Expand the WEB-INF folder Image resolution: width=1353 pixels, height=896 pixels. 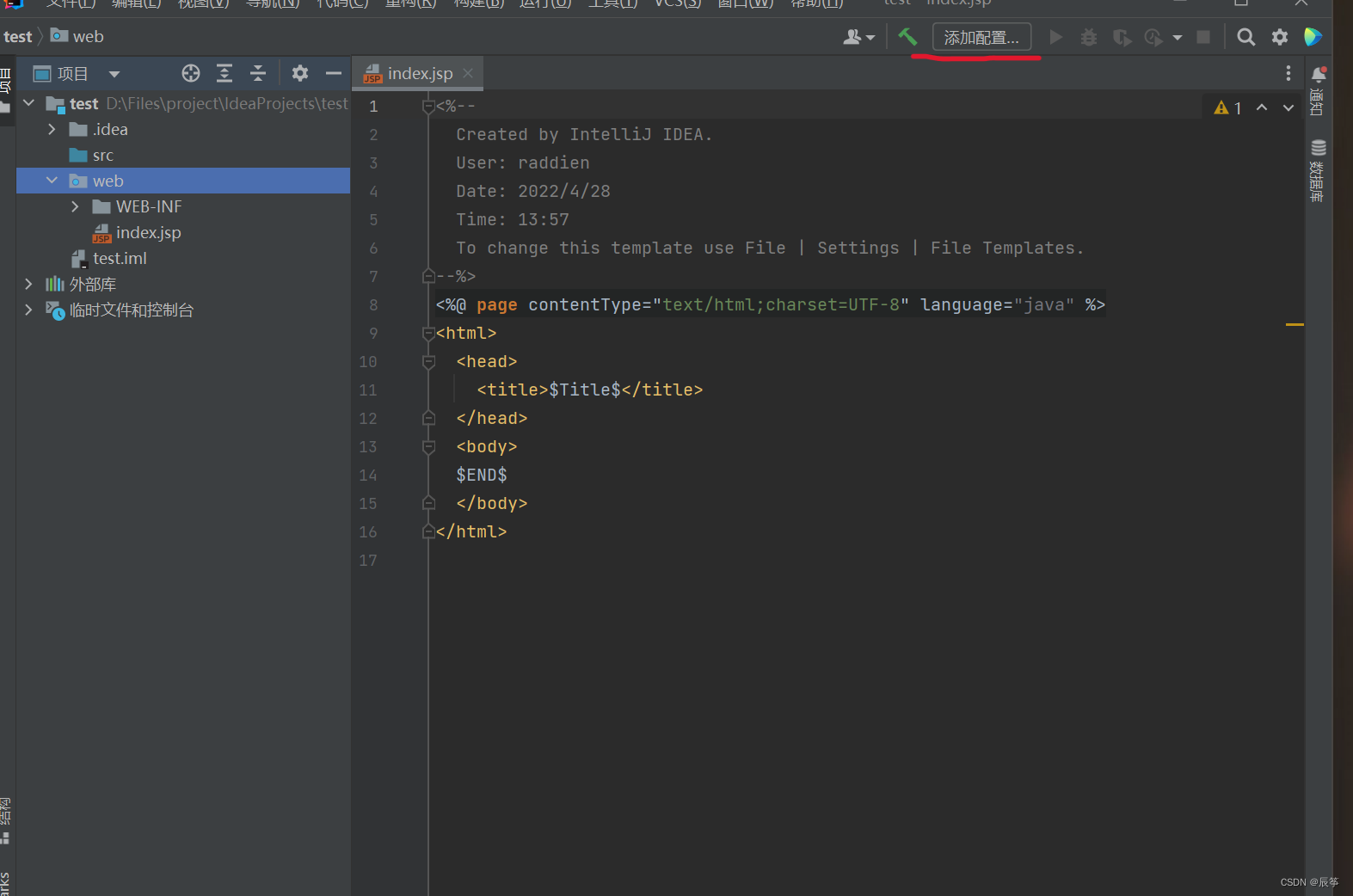(x=75, y=206)
